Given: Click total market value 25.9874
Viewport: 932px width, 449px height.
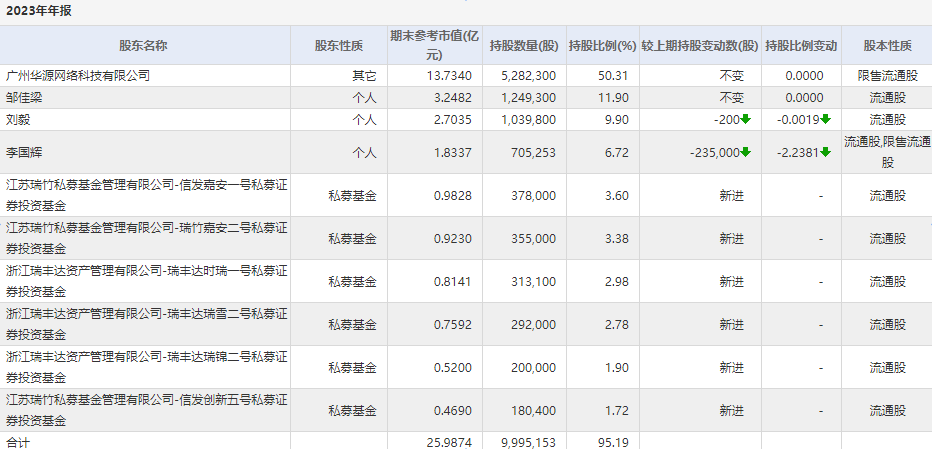Looking at the screenshot, I should point(449,442).
